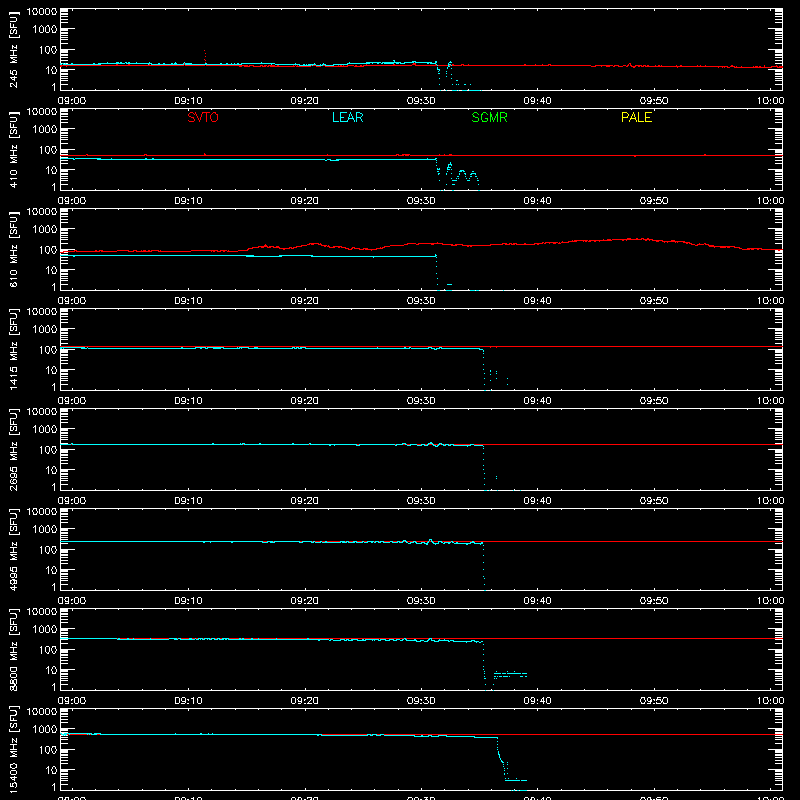Click the green SGMR legend label
Viewport: 800px width, 800px height.
(x=489, y=117)
